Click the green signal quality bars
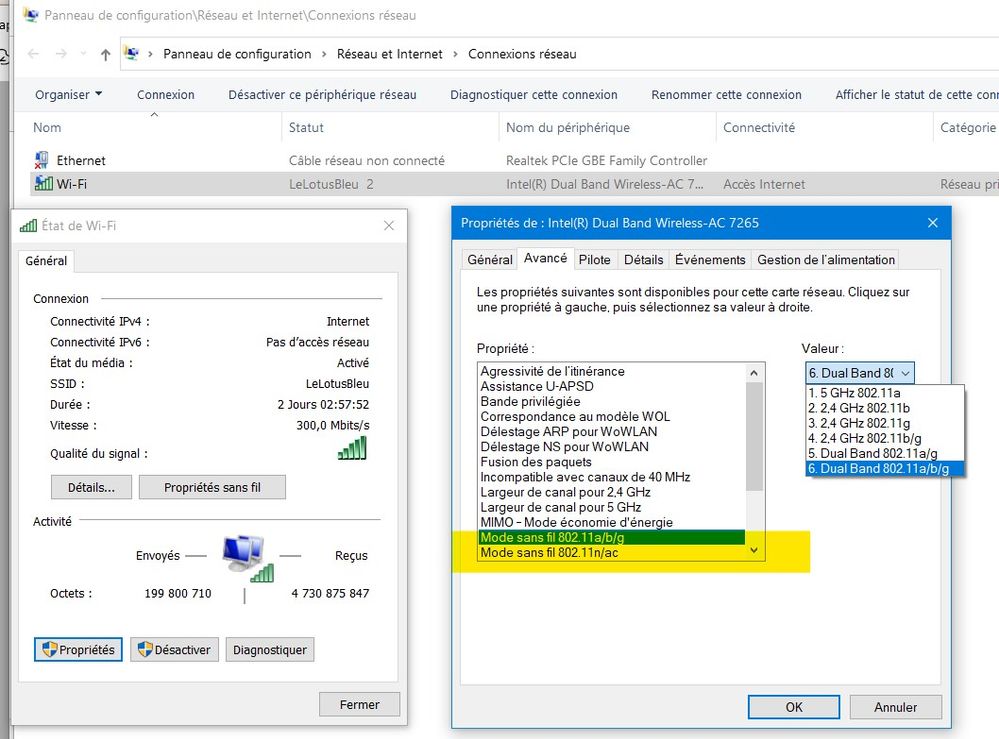Viewport: 999px width, 739px height. 352,448
